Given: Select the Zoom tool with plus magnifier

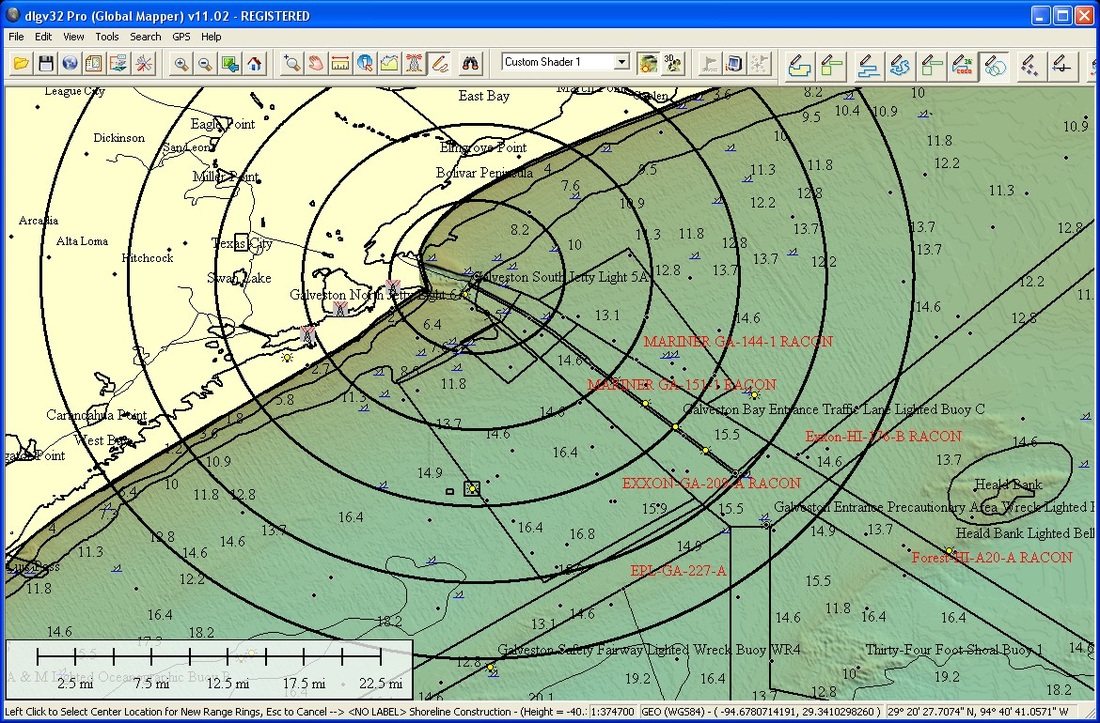Looking at the screenshot, I should tap(291, 64).
